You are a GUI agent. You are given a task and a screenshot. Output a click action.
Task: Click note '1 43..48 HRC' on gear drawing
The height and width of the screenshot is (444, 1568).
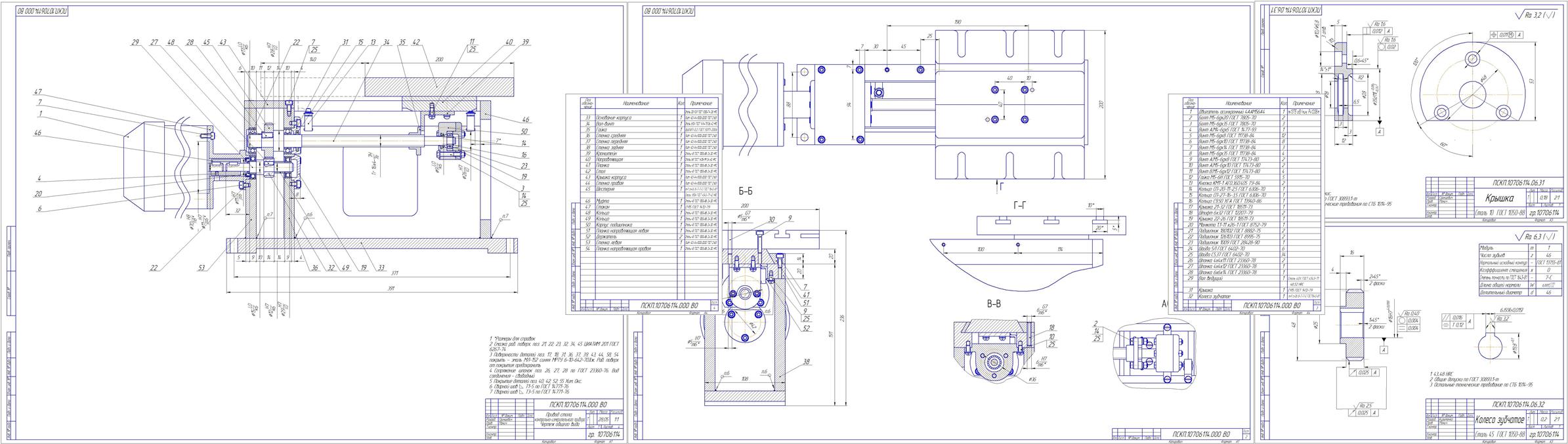tap(1441, 374)
